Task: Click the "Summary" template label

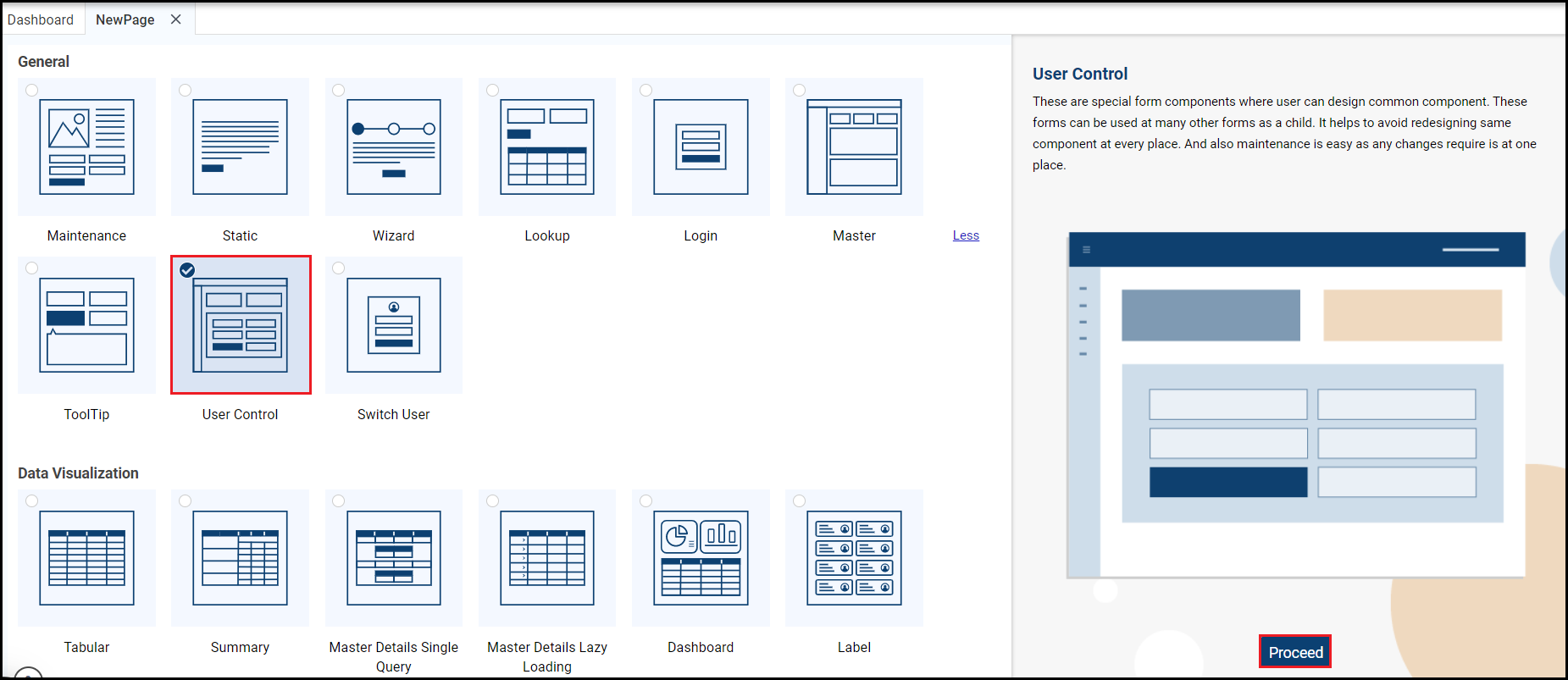Action: tap(240, 648)
